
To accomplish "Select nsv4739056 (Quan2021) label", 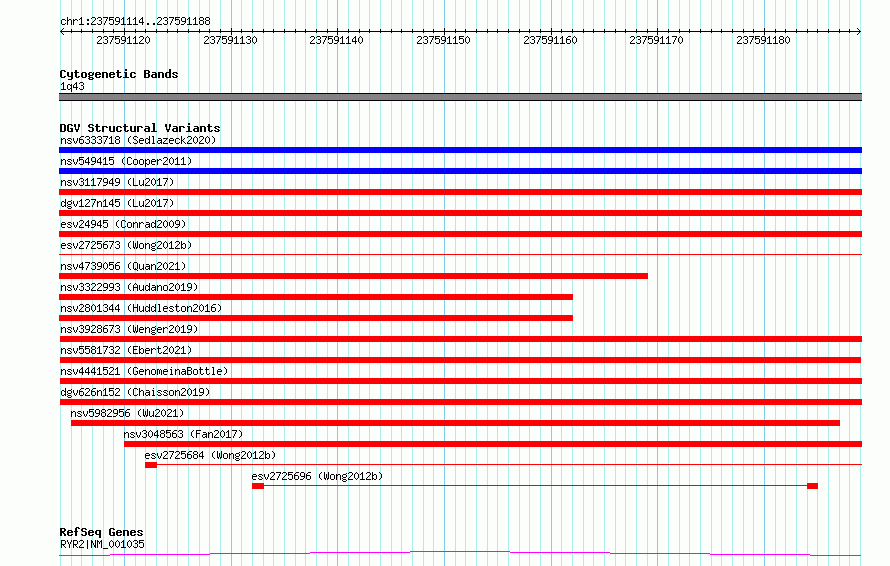I will (x=123, y=266).
